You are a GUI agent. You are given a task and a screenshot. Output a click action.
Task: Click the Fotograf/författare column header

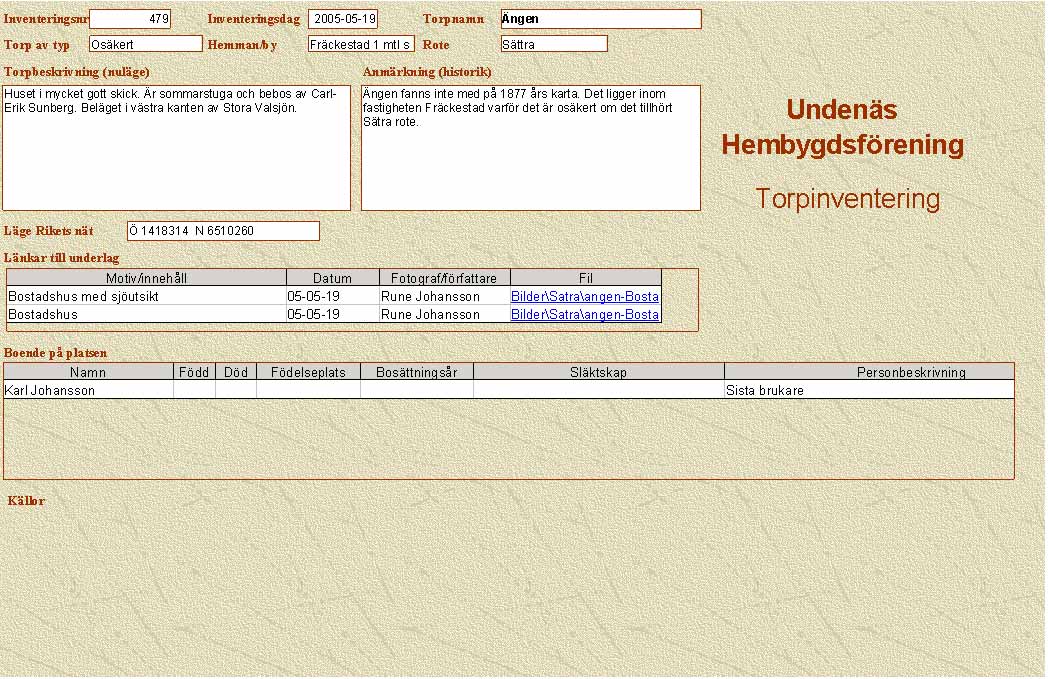pos(445,278)
